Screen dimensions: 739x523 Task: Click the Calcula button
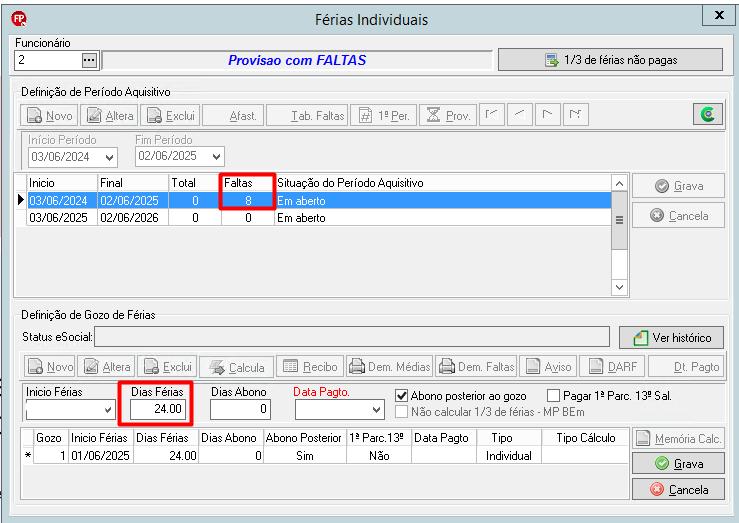pyautogui.click(x=237, y=367)
